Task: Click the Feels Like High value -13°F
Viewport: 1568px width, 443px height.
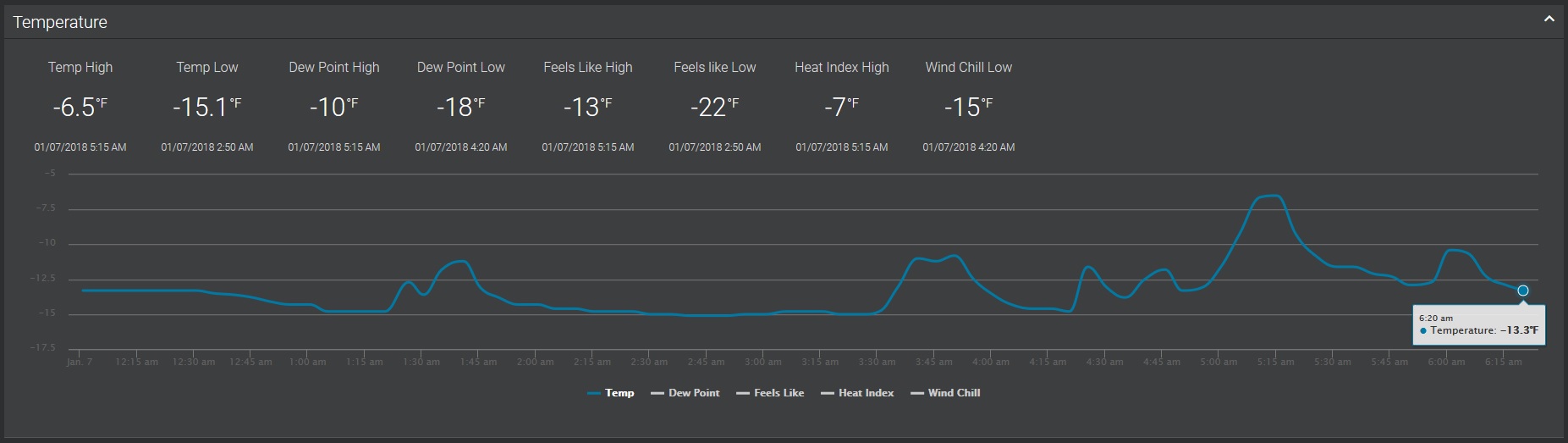Action: click(587, 108)
